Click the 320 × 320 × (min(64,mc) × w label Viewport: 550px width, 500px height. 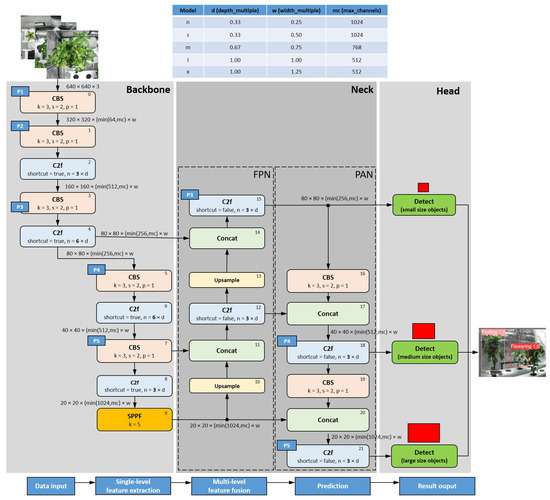pos(101,120)
